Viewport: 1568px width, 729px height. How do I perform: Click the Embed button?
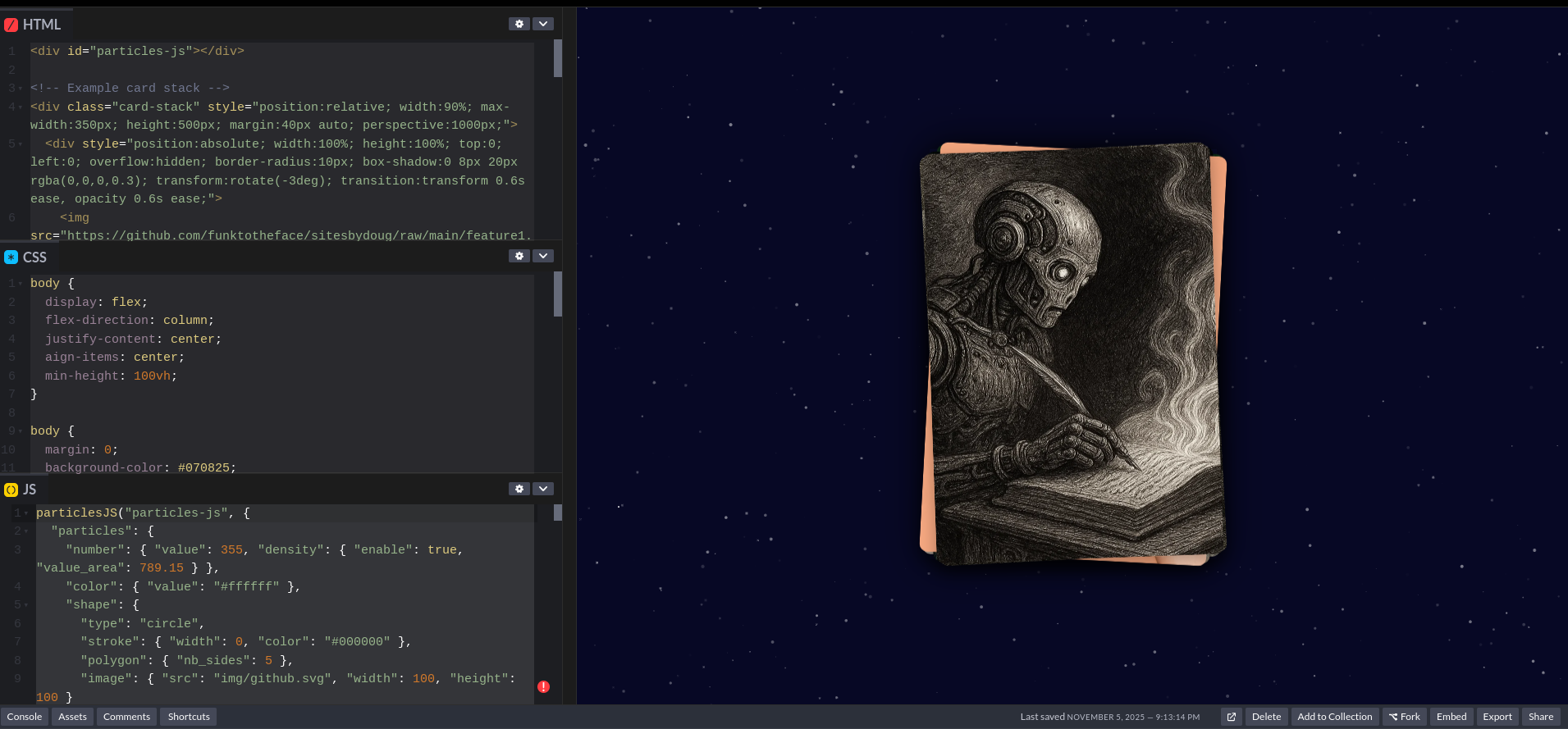coord(1451,717)
